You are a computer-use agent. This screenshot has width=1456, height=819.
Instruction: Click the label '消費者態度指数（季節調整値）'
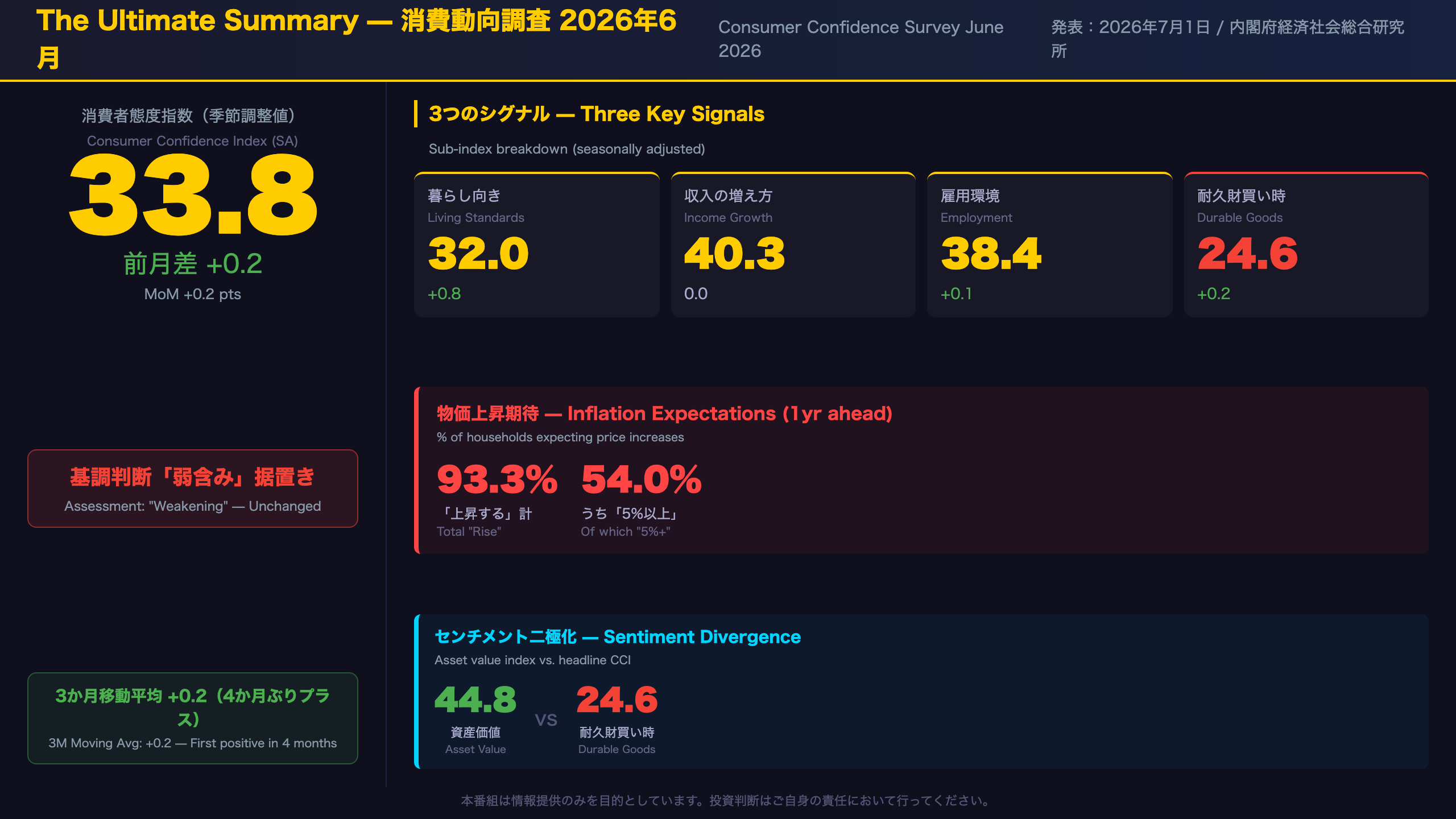[x=192, y=116]
